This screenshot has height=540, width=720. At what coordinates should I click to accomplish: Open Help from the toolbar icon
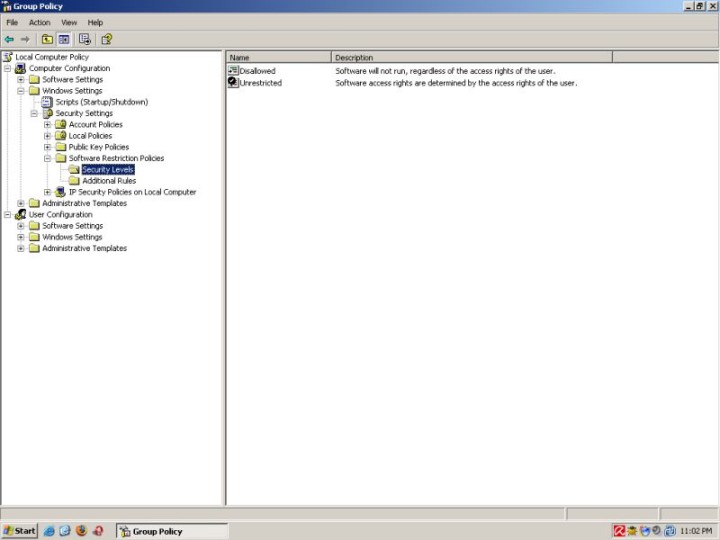click(106, 39)
